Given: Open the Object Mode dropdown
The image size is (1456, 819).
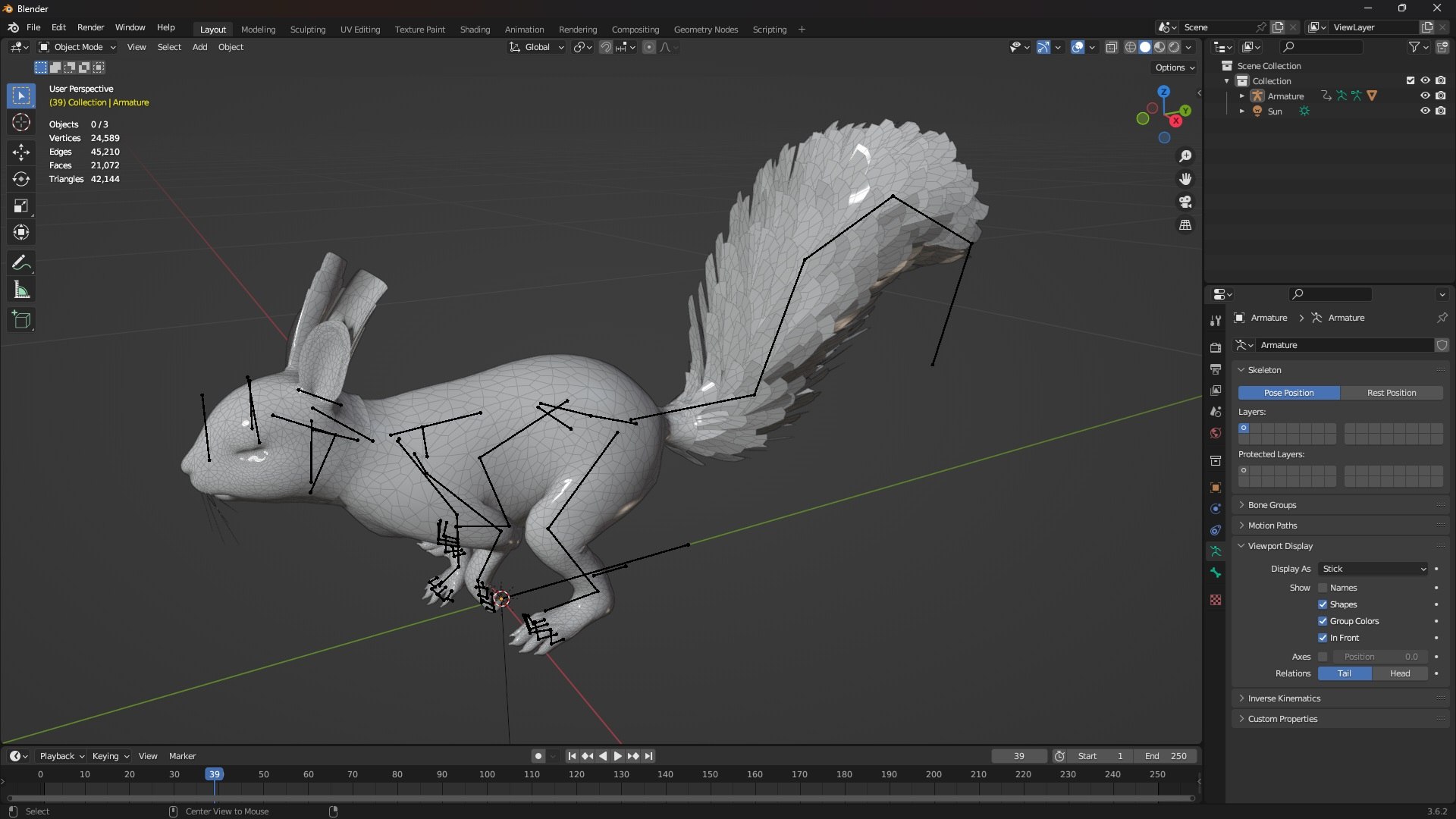Looking at the screenshot, I should coord(77,47).
